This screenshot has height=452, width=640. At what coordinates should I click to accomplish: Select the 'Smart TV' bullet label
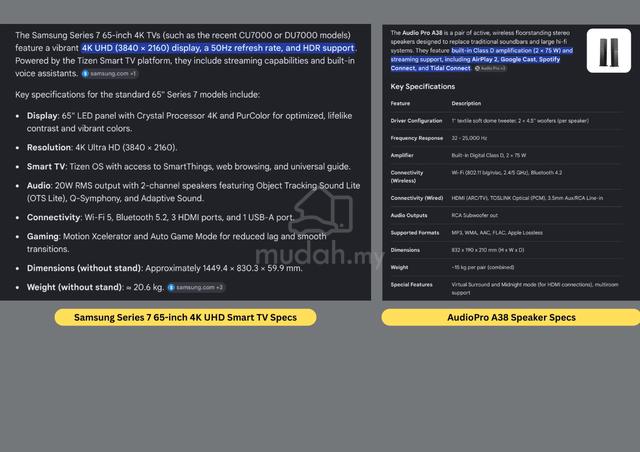[x=46, y=167]
